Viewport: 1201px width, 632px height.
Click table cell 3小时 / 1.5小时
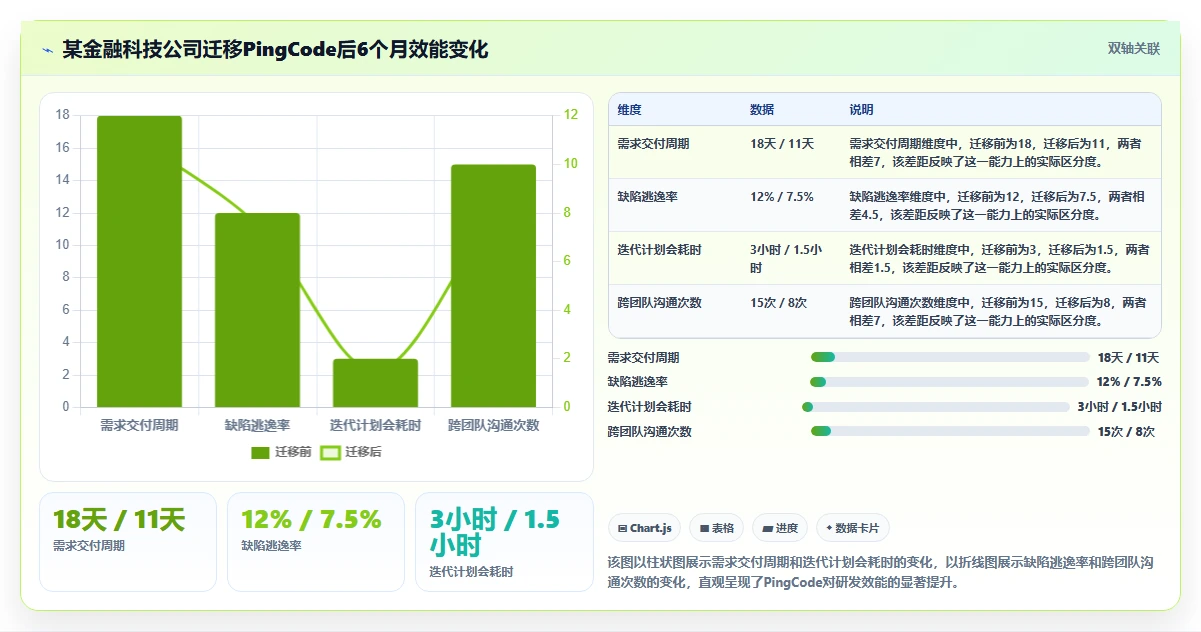pyautogui.click(x=790, y=258)
